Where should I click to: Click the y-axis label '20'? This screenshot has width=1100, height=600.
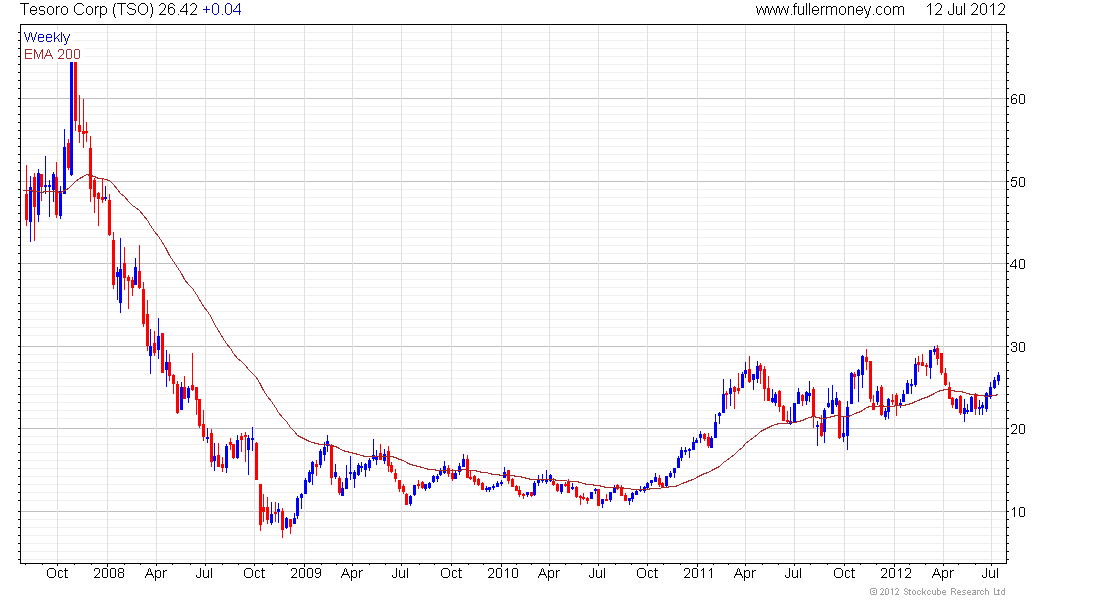(1017, 429)
